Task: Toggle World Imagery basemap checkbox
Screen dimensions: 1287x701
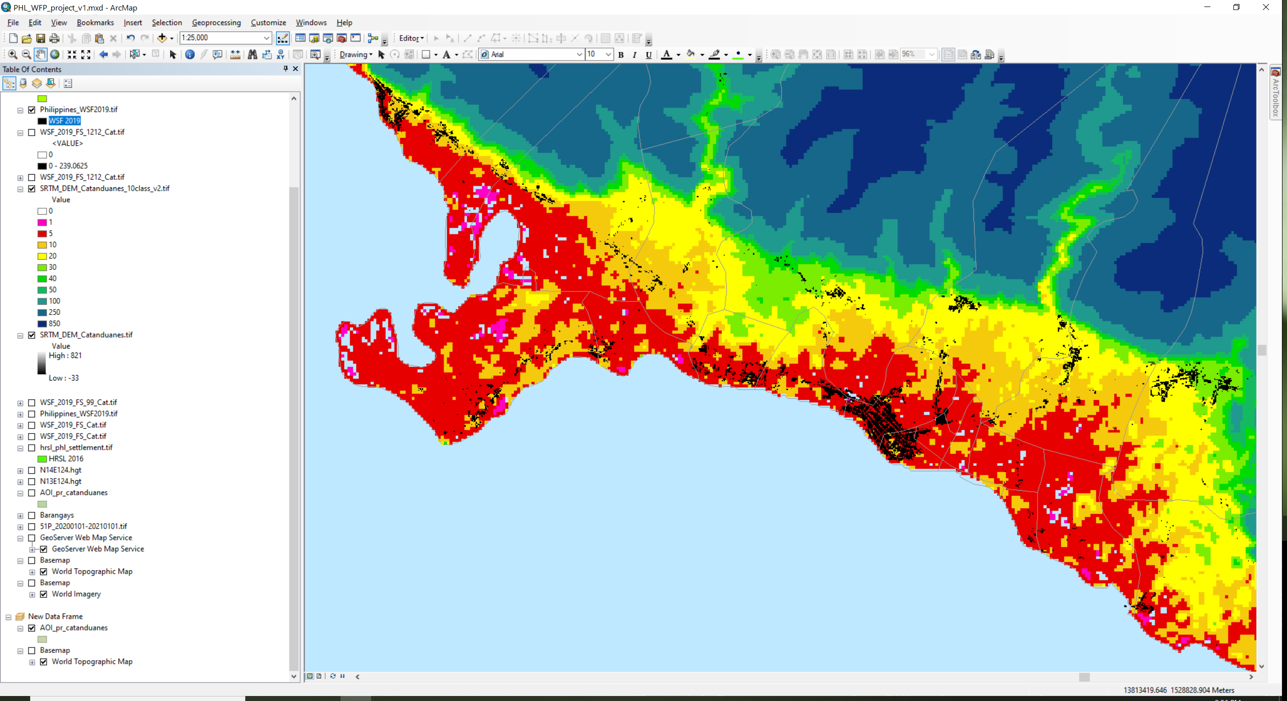Action: coord(43,594)
